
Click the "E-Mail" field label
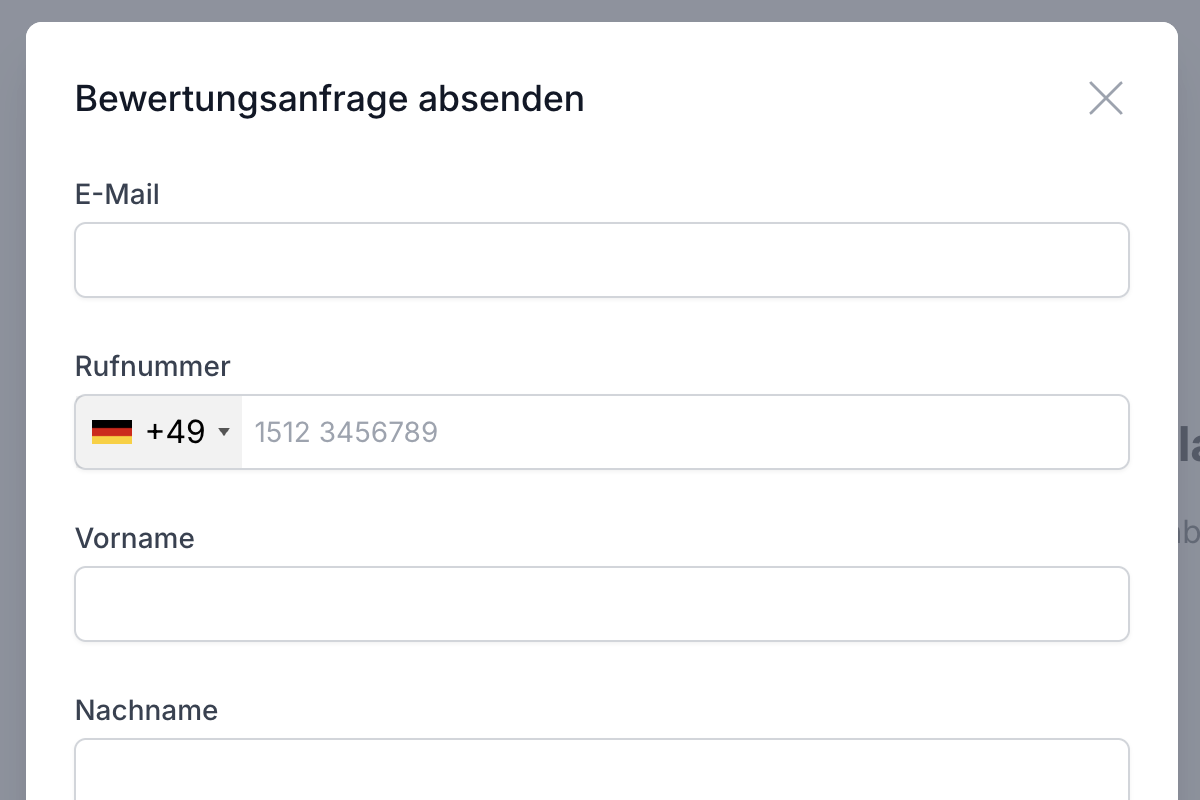coord(117,194)
